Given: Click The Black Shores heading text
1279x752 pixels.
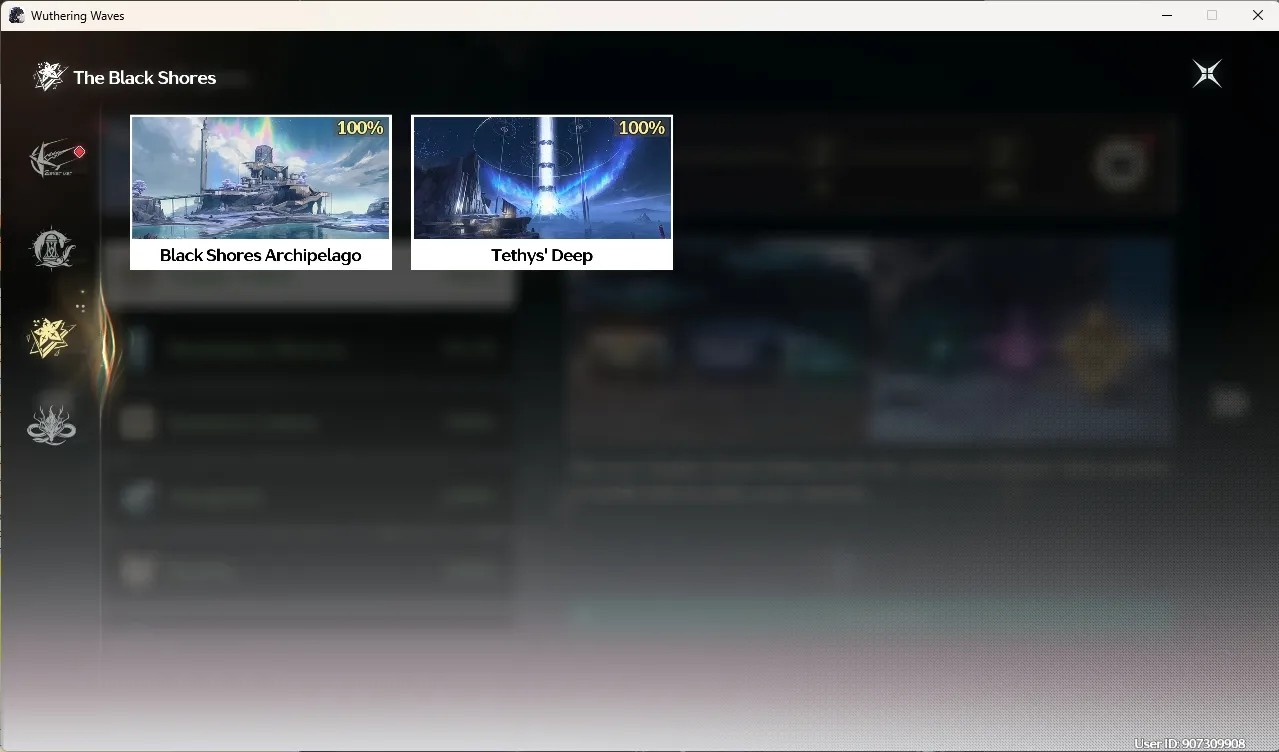Looking at the screenshot, I should 145,78.
